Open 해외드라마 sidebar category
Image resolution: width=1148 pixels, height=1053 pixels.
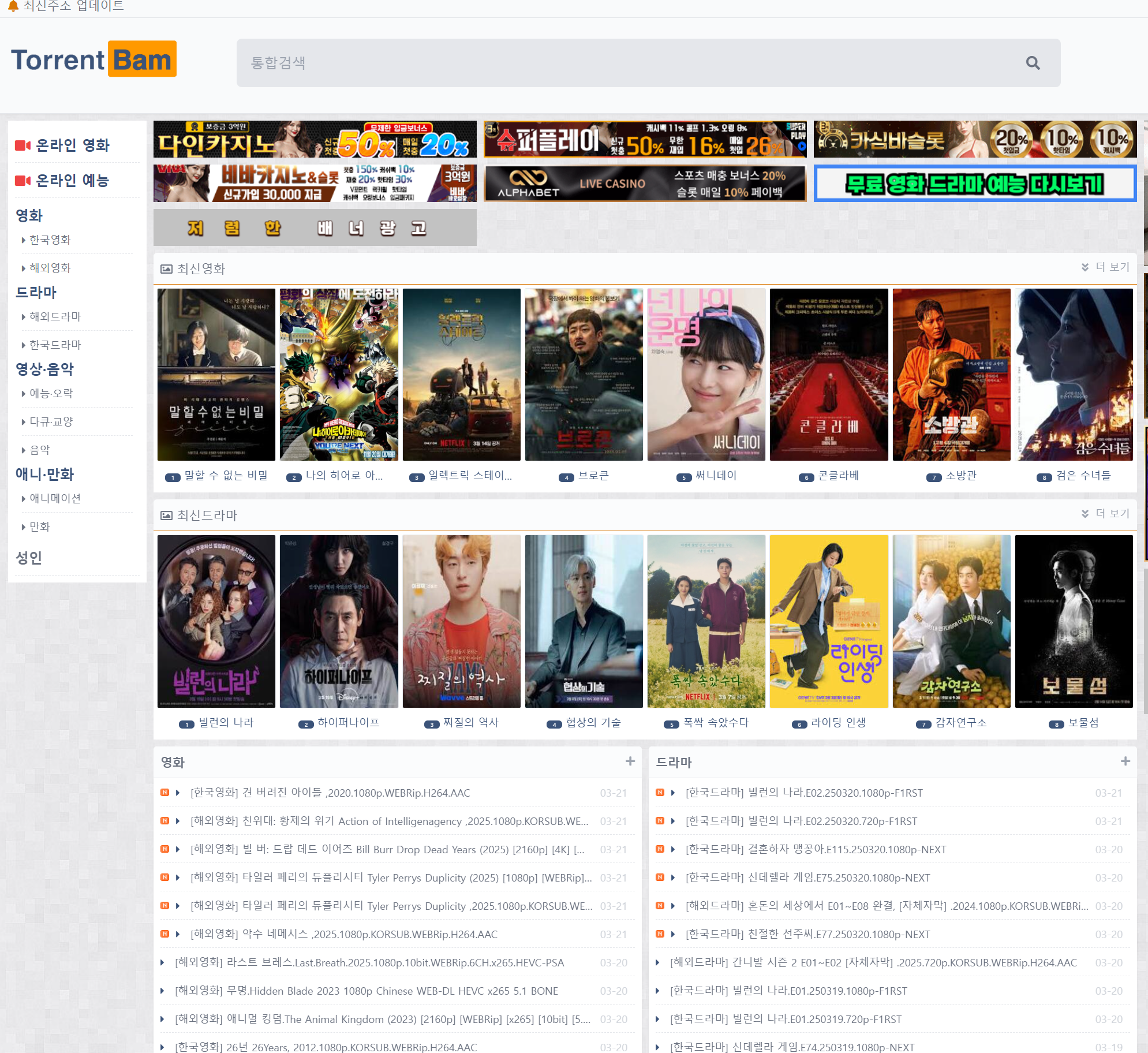[x=55, y=316]
